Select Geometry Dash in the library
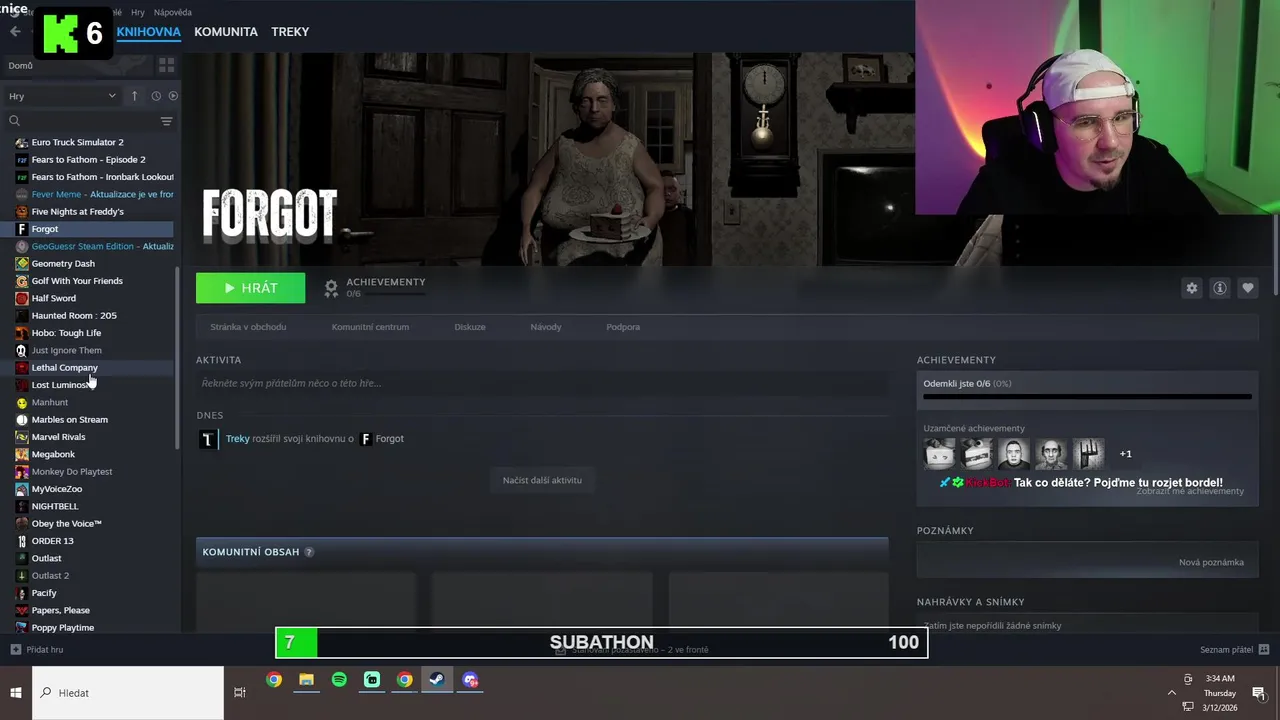1280x720 pixels. coord(63,264)
